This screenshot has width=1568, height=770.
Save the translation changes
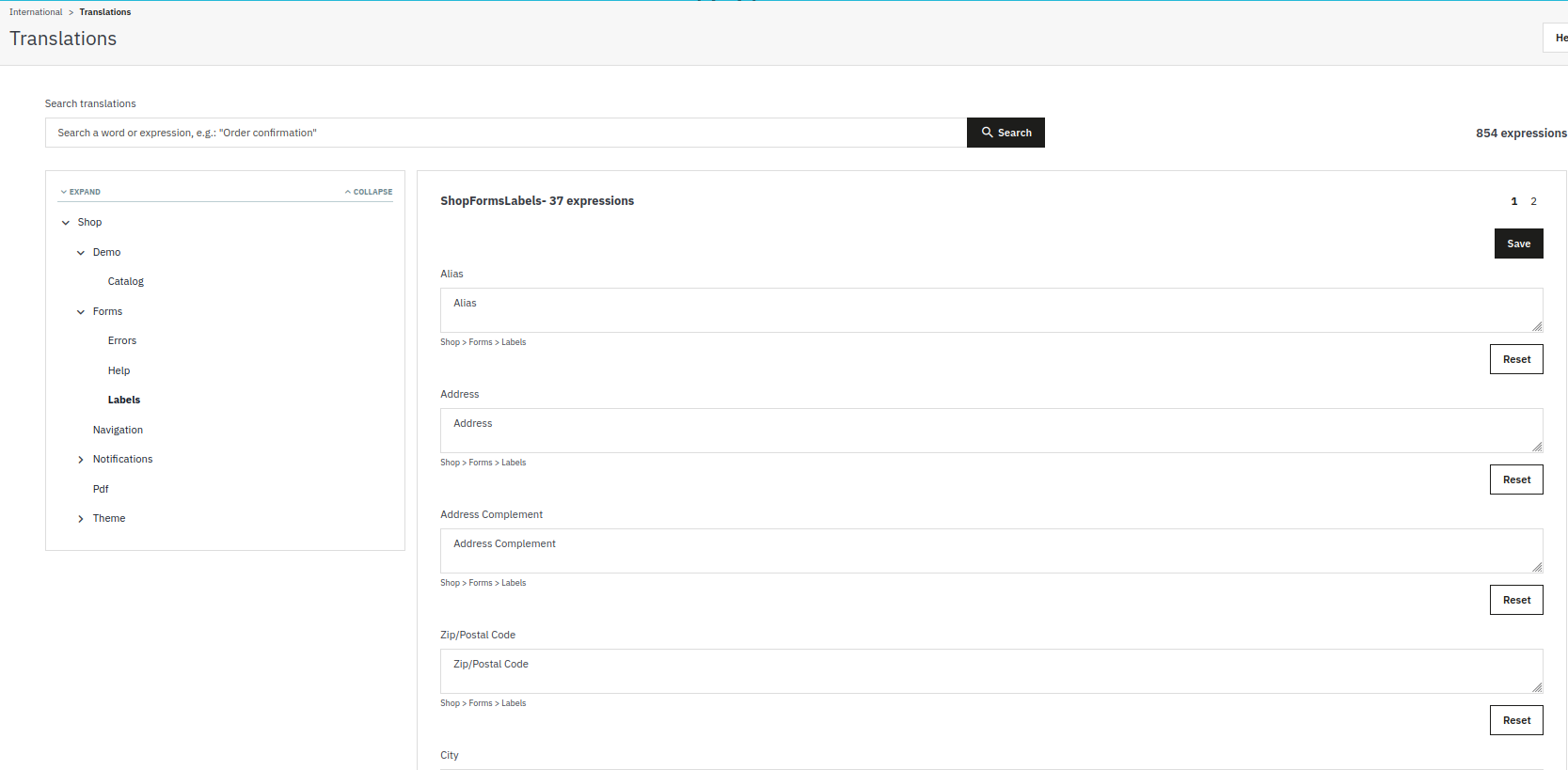pos(1518,244)
